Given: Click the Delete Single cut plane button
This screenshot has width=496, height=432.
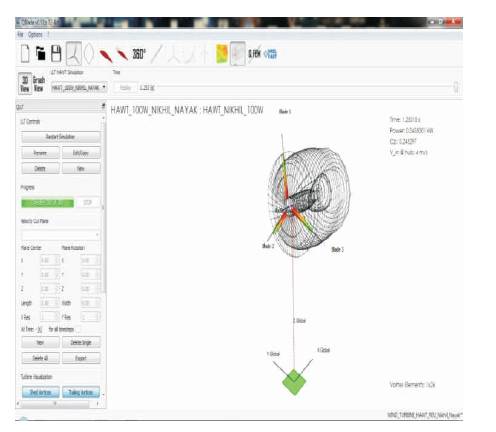Looking at the screenshot, I should click(81, 342).
